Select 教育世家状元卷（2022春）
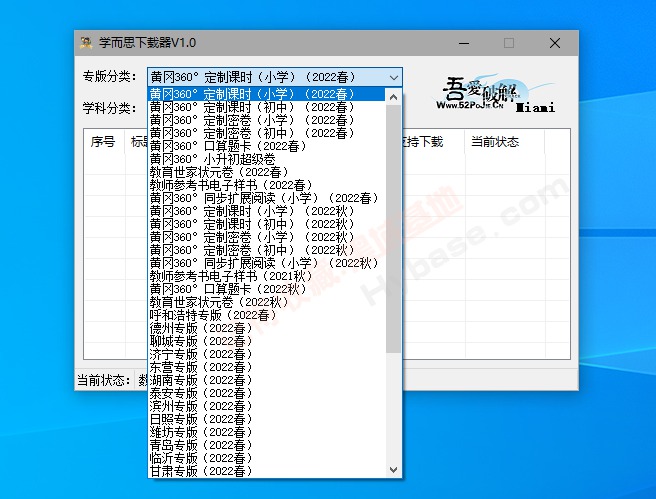This screenshot has height=499, width=656. click(266, 172)
